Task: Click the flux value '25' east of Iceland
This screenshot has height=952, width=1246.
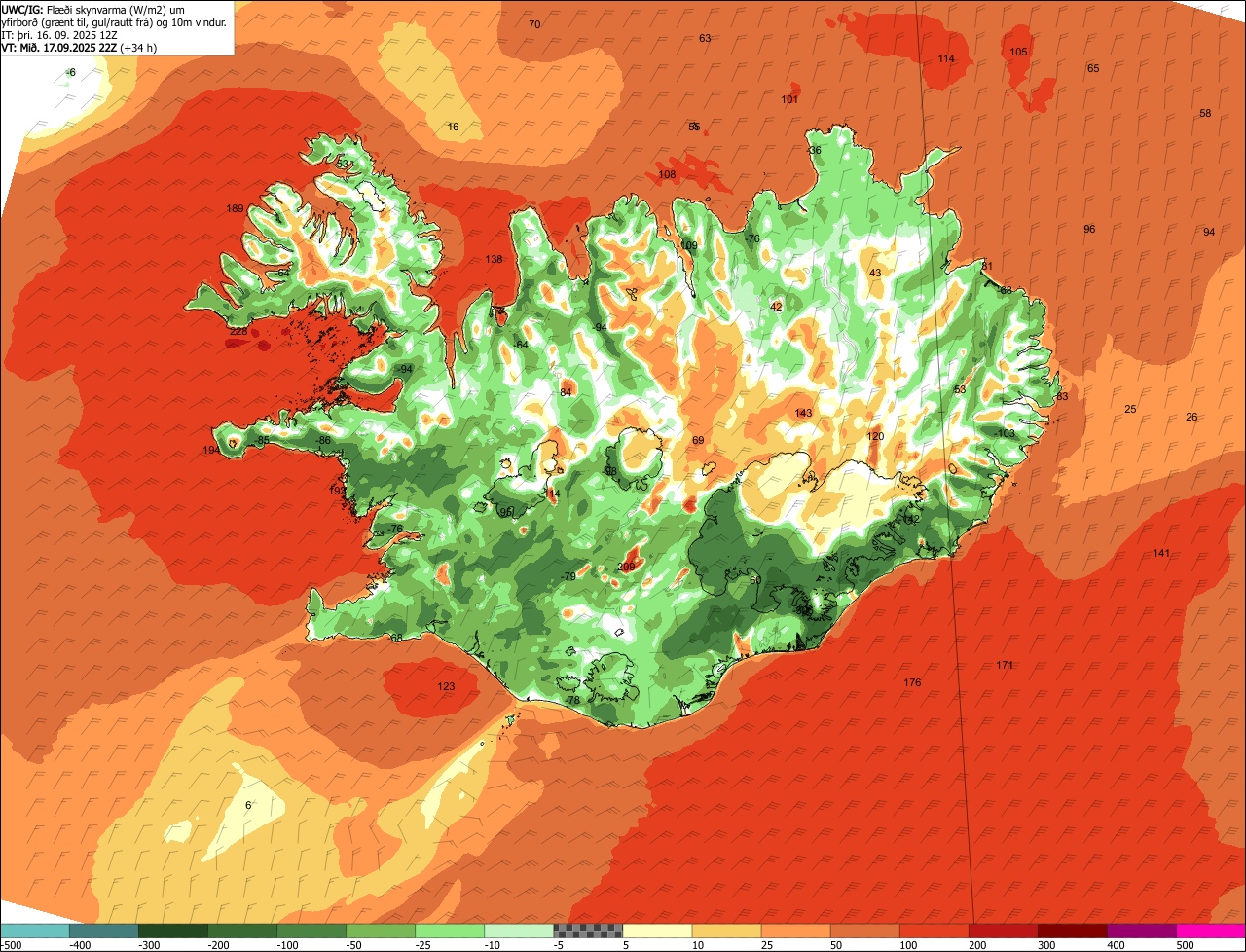Action: [1130, 410]
